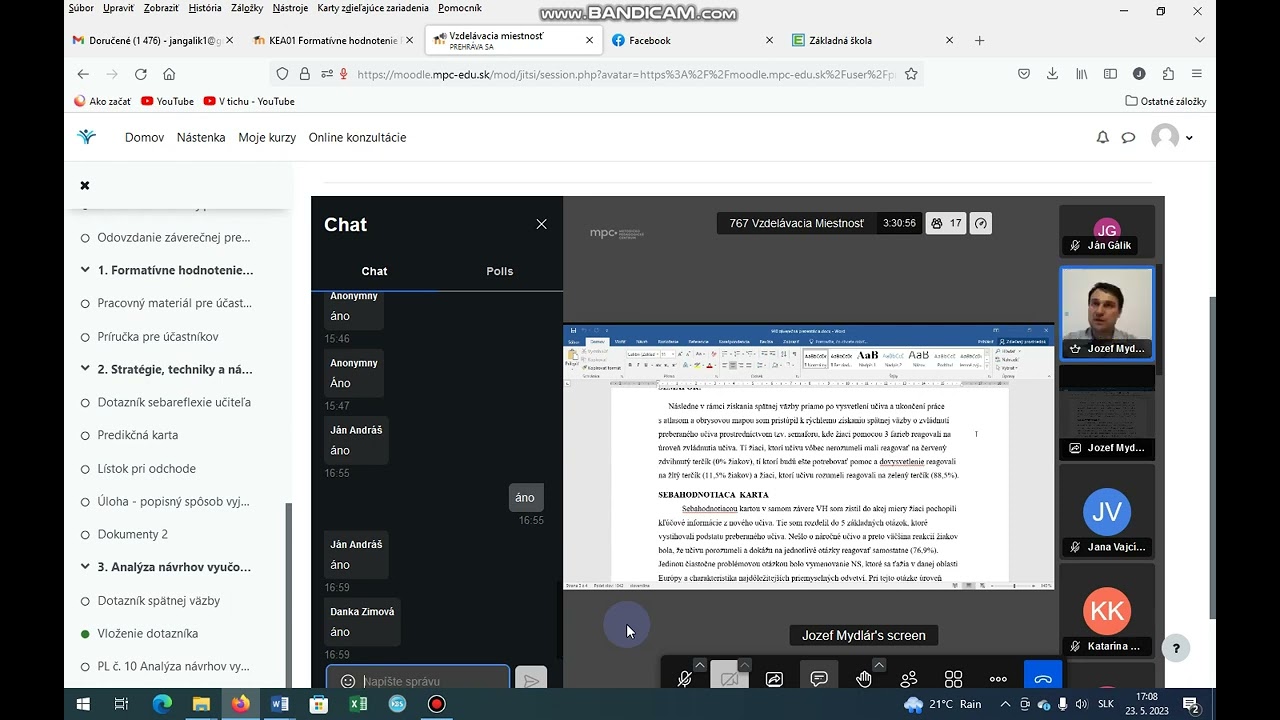This screenshot has width=1280, height=720.
Task: Collapse section 3. Analýza návrhov vyučo
Action: tap(86, 567)
